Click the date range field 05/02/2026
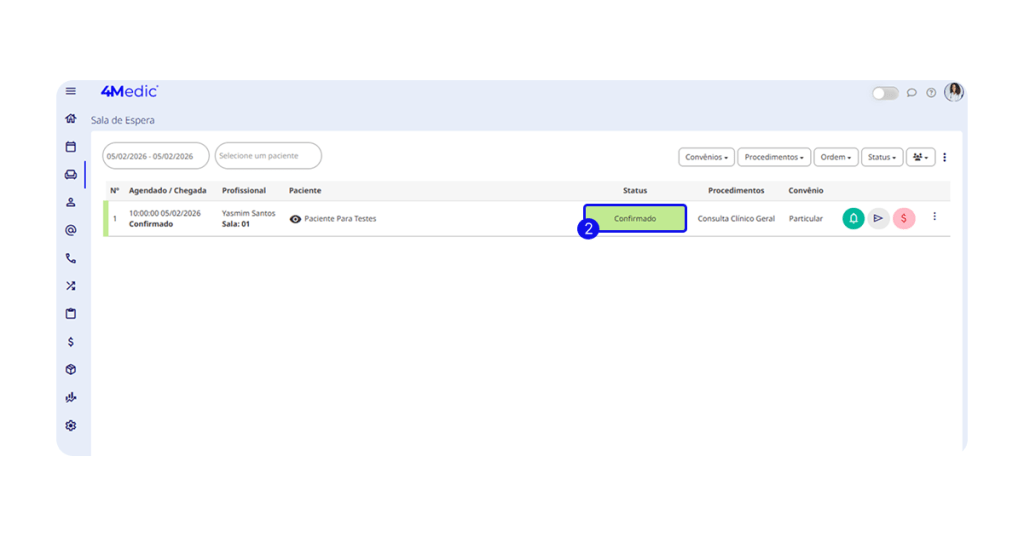 [155, 156]
